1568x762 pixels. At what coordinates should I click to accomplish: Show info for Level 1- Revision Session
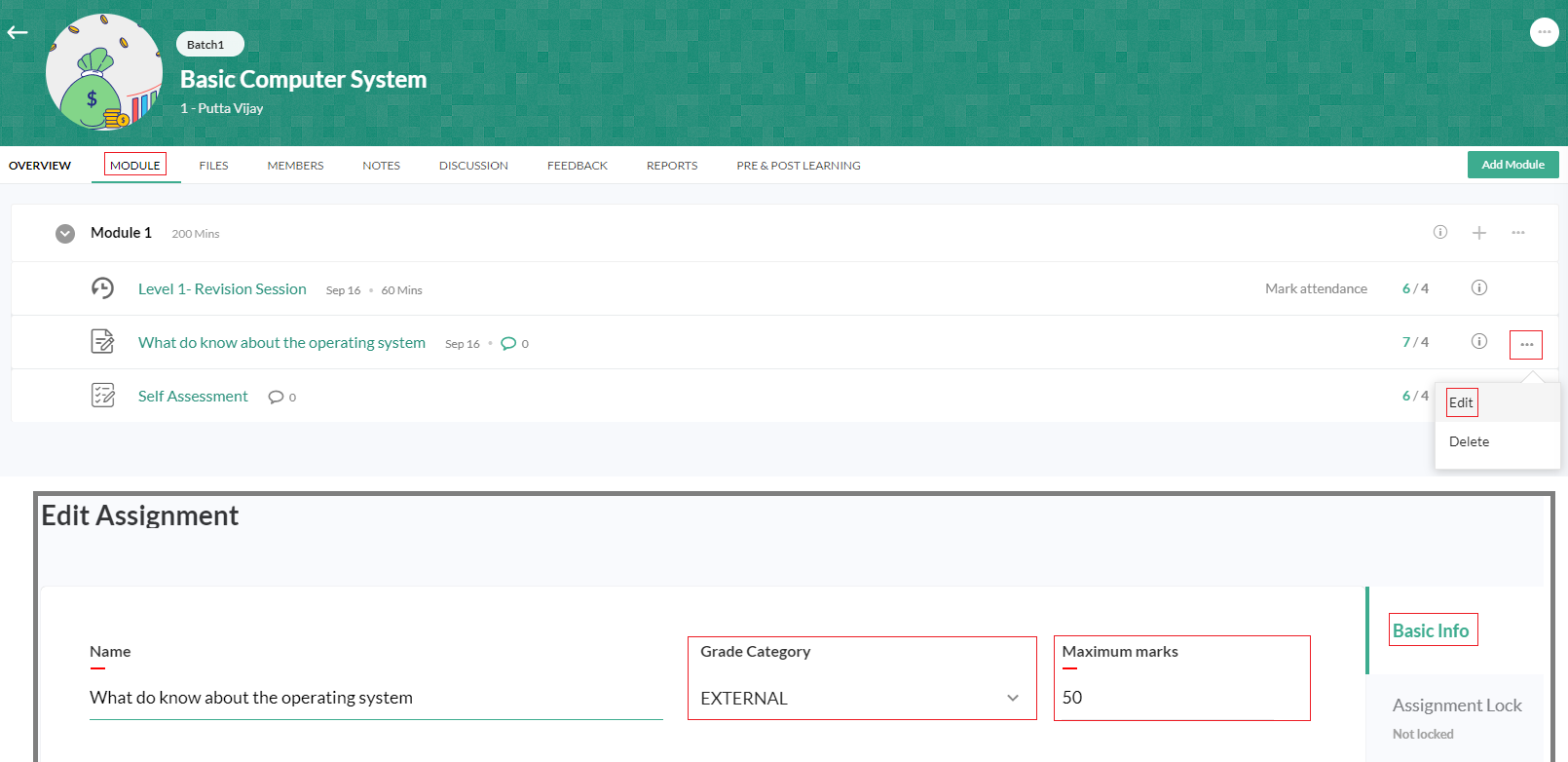(1479, 287)
